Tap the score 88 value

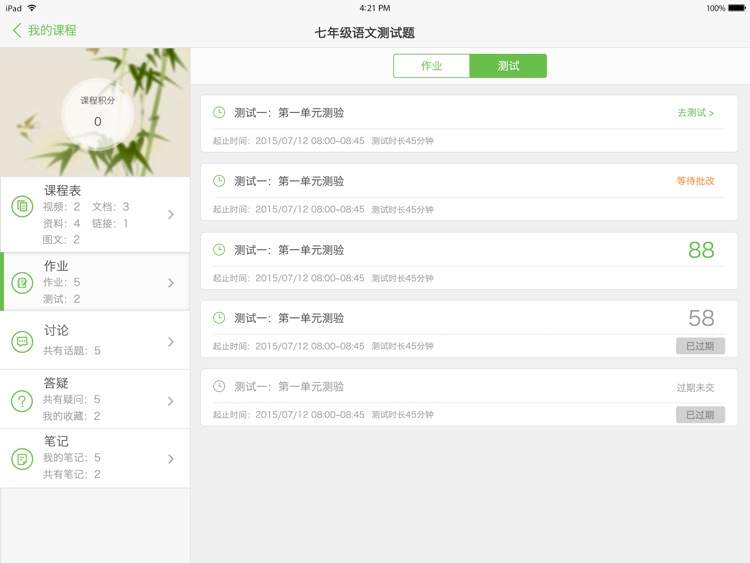pyautogui.click(x=701, y=250)
